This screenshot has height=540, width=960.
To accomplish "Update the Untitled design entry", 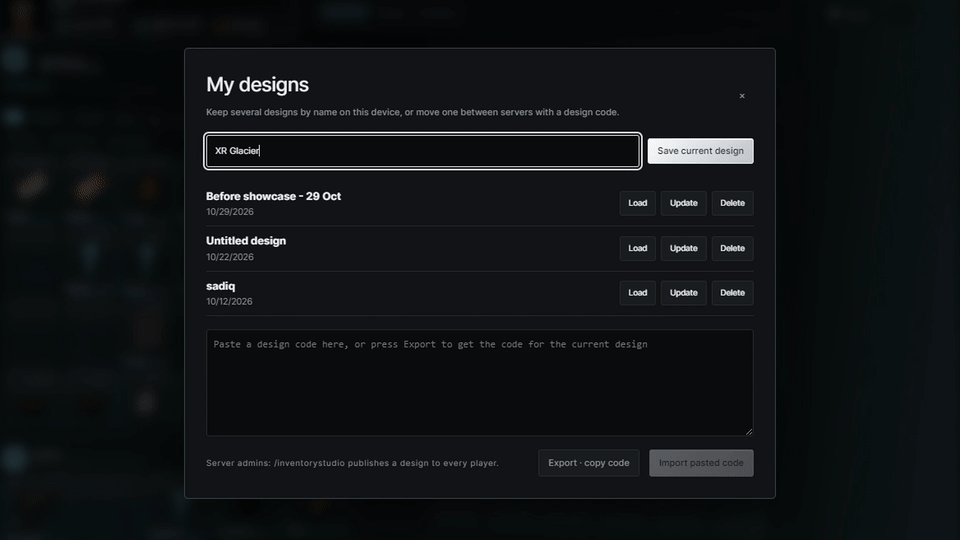I will point(683,249).
